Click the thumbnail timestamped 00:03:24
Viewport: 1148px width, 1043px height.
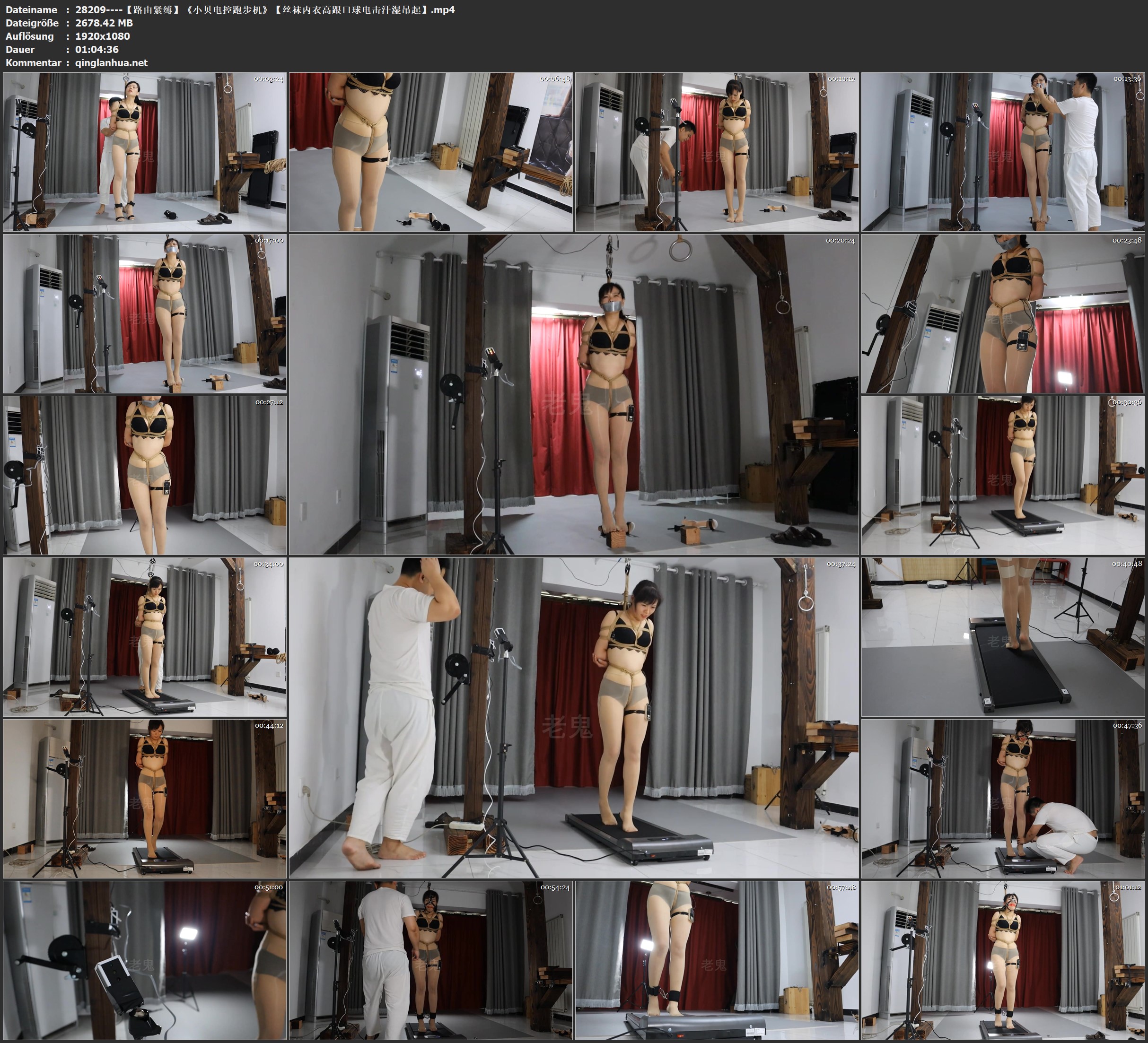145,152
